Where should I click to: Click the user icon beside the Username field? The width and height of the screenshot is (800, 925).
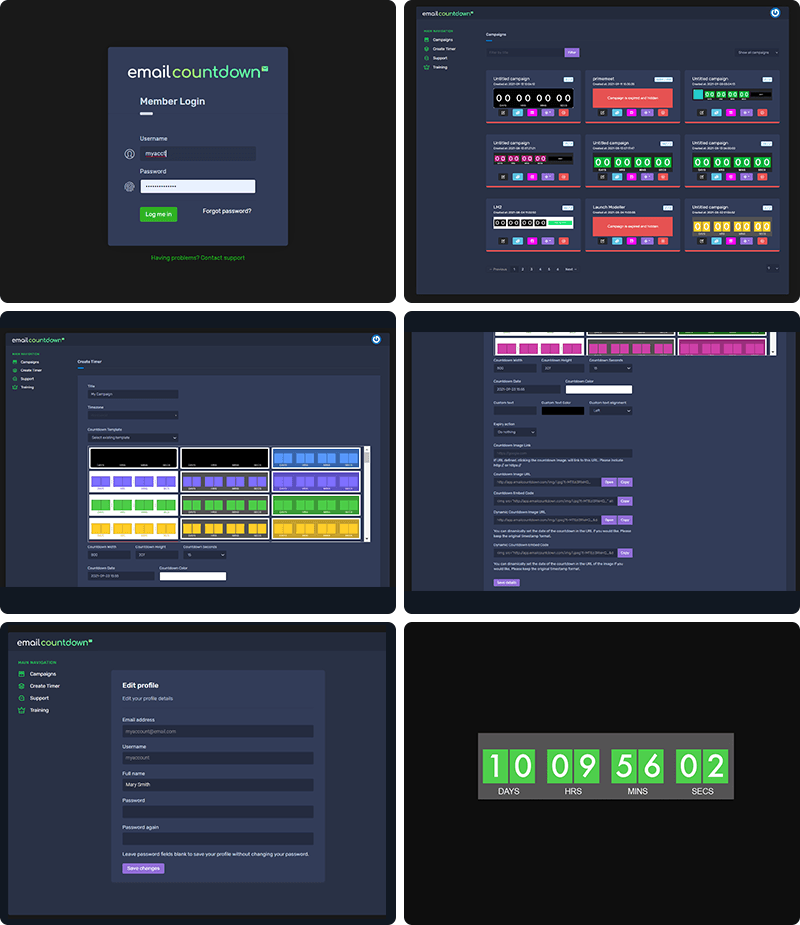click(x=129, y=154)
